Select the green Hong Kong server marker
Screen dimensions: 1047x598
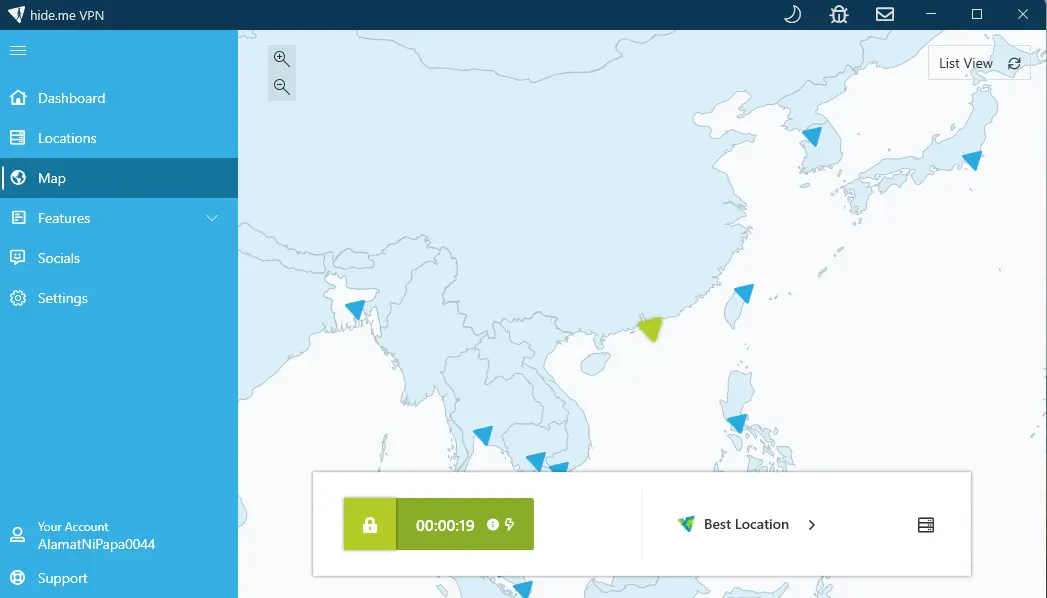tap(650, 328)
